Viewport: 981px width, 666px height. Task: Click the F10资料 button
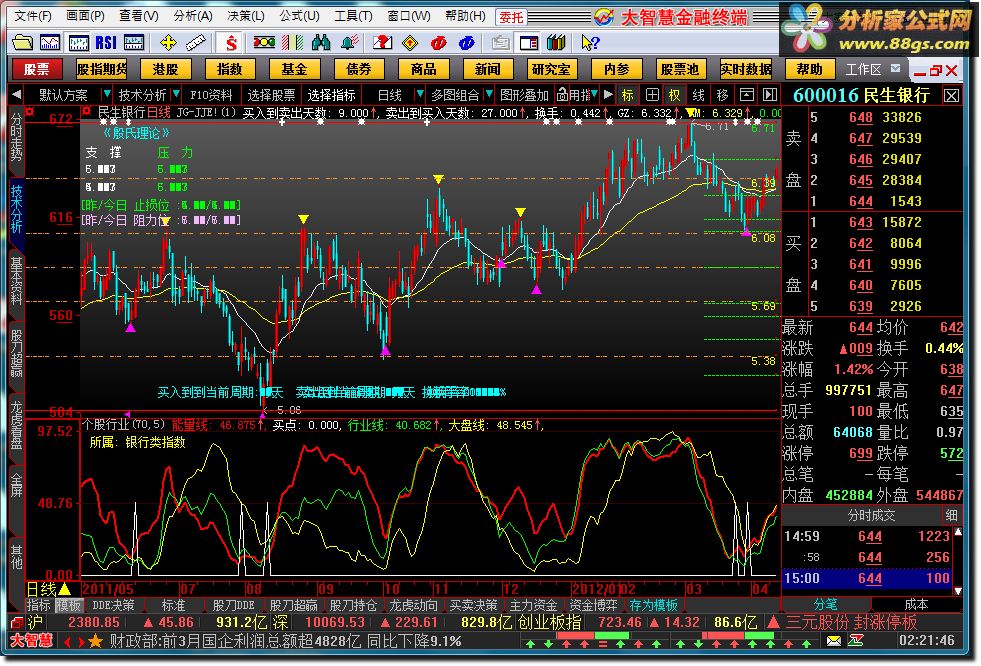click(x=211, y=95)
